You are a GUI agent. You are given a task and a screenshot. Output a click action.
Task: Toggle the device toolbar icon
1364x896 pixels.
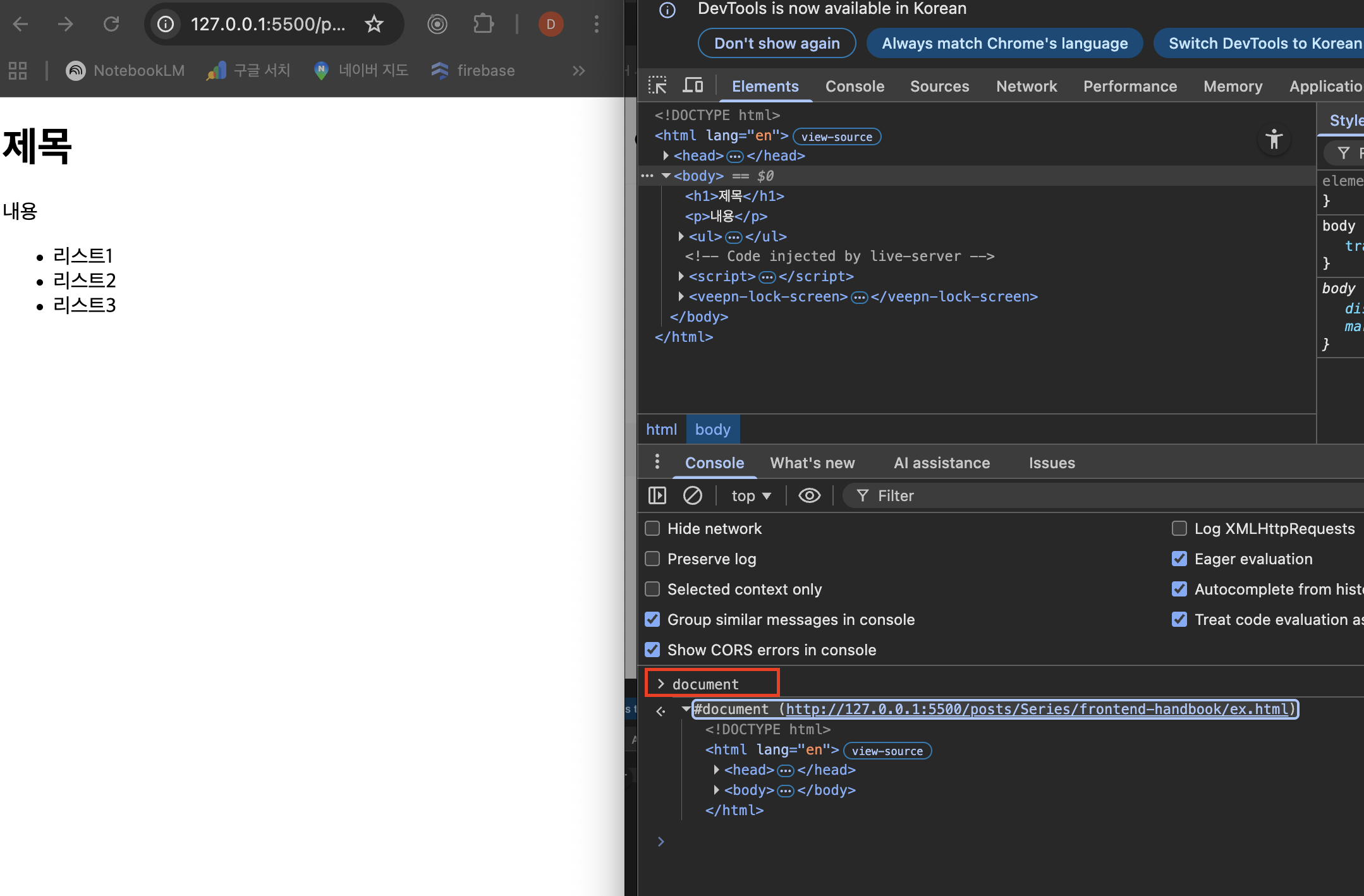693,85
